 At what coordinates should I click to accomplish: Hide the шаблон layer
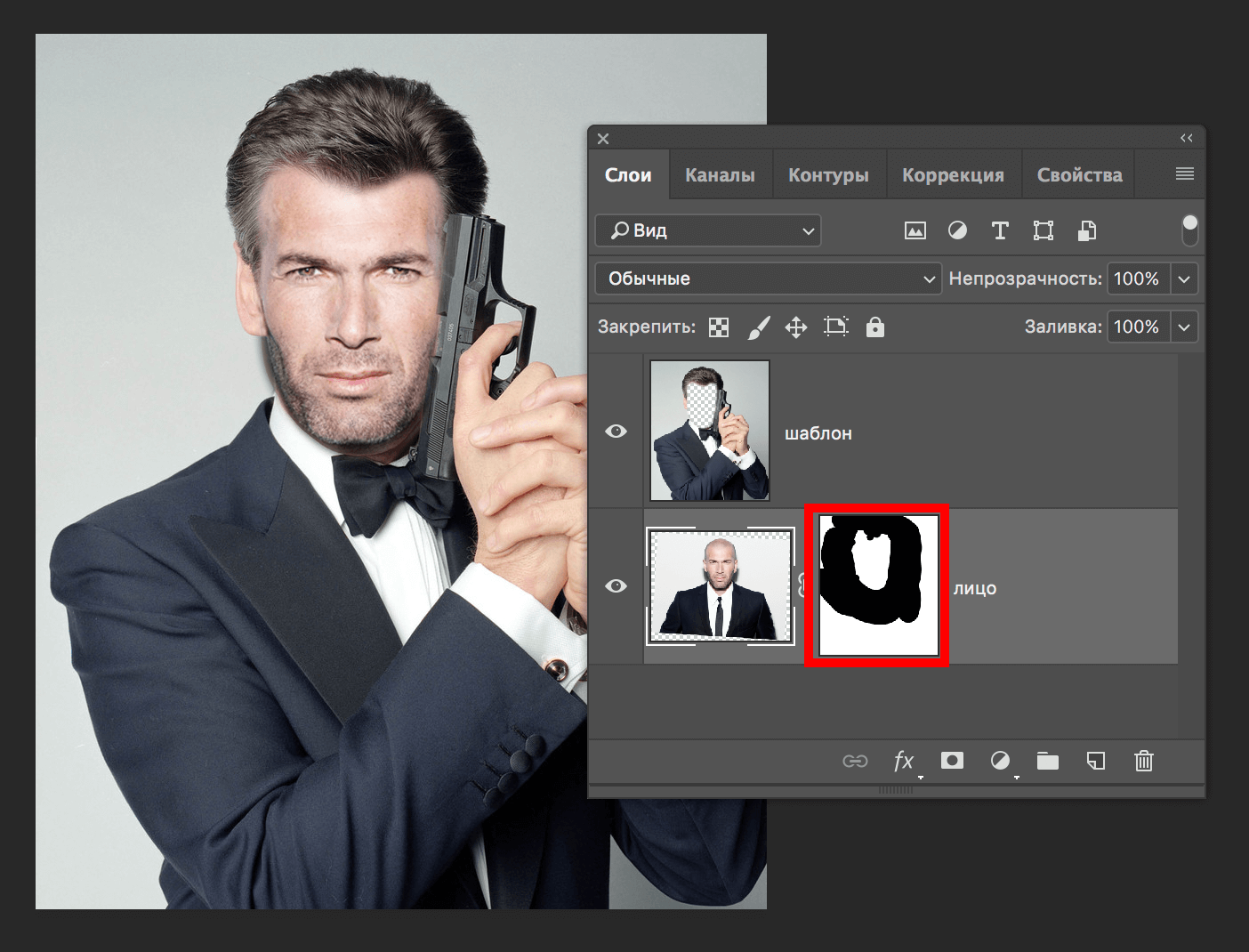tap(616, 432)
